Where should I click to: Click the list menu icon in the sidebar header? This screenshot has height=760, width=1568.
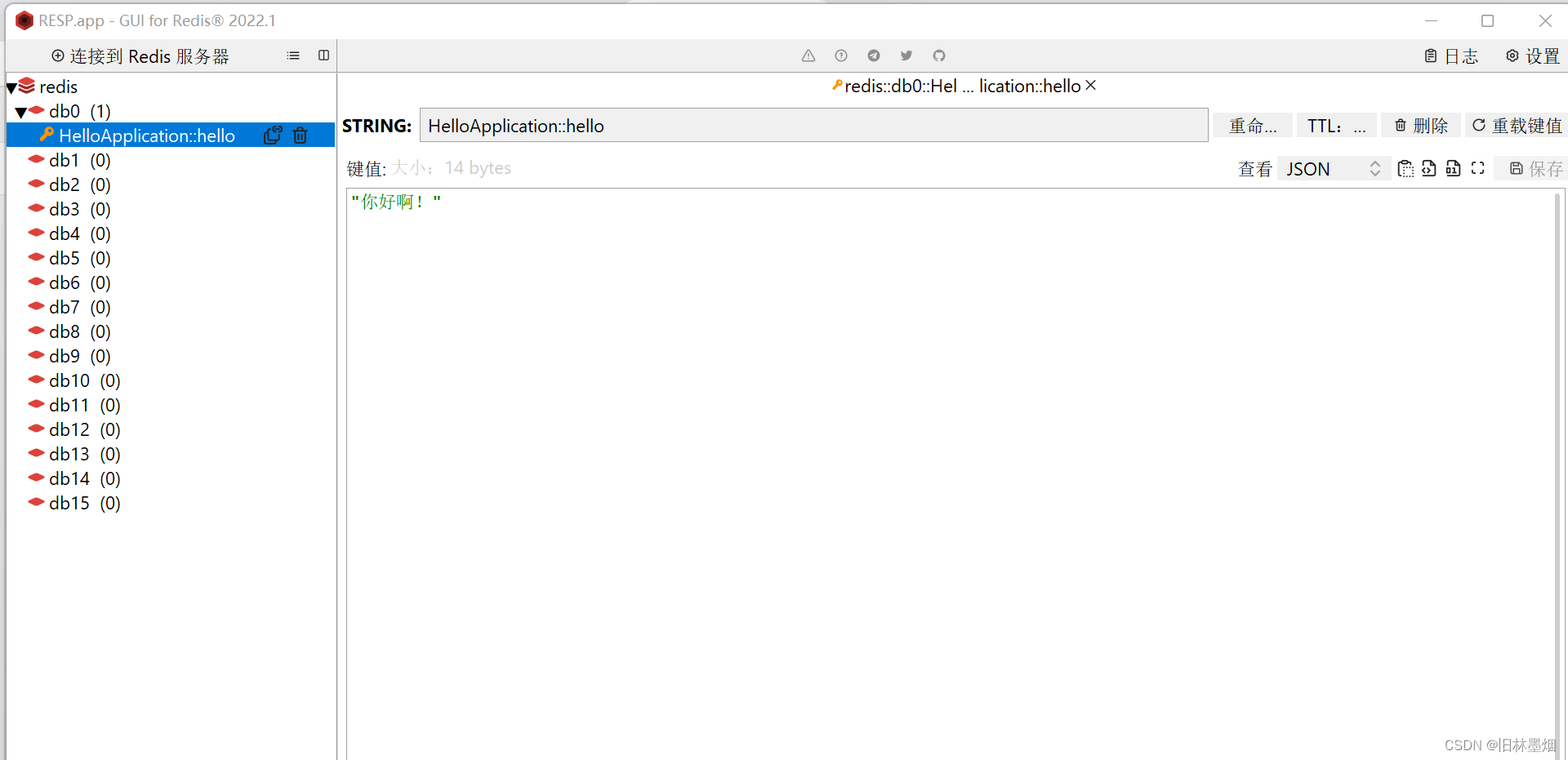(293, 56)
